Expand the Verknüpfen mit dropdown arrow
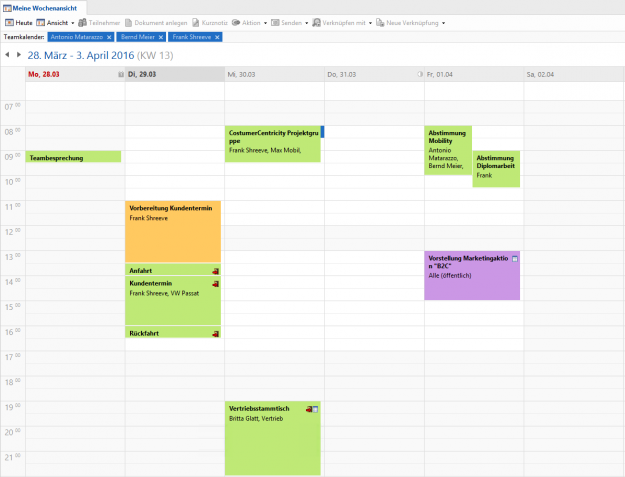This screenshot has height=477, width=625. (x=370, y=23)
